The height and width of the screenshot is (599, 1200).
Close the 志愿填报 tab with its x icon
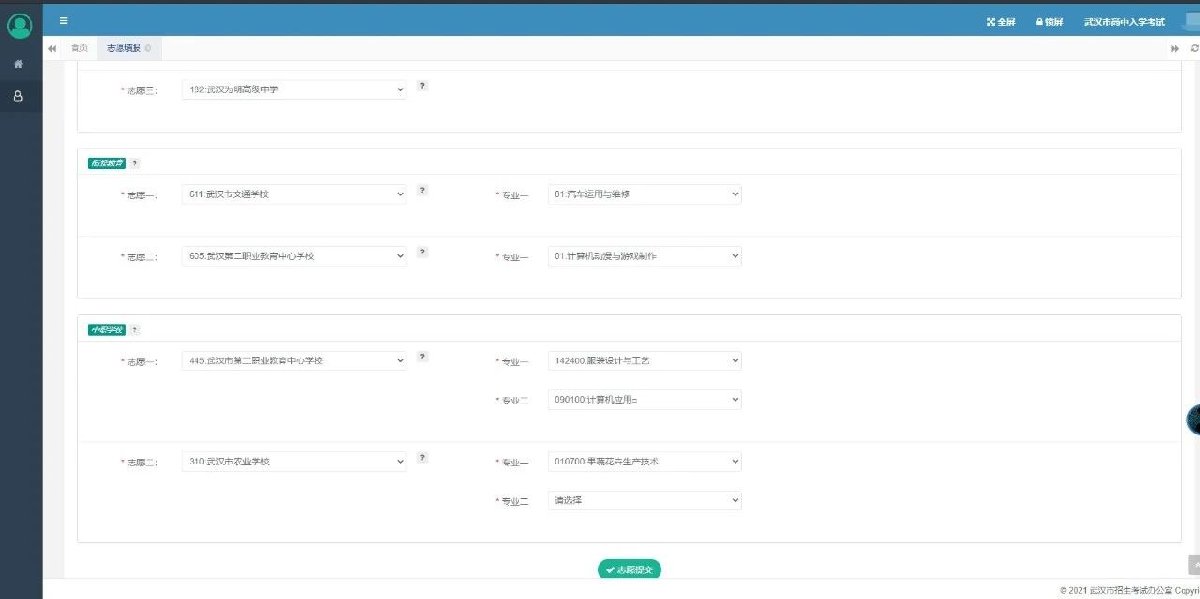148,48
